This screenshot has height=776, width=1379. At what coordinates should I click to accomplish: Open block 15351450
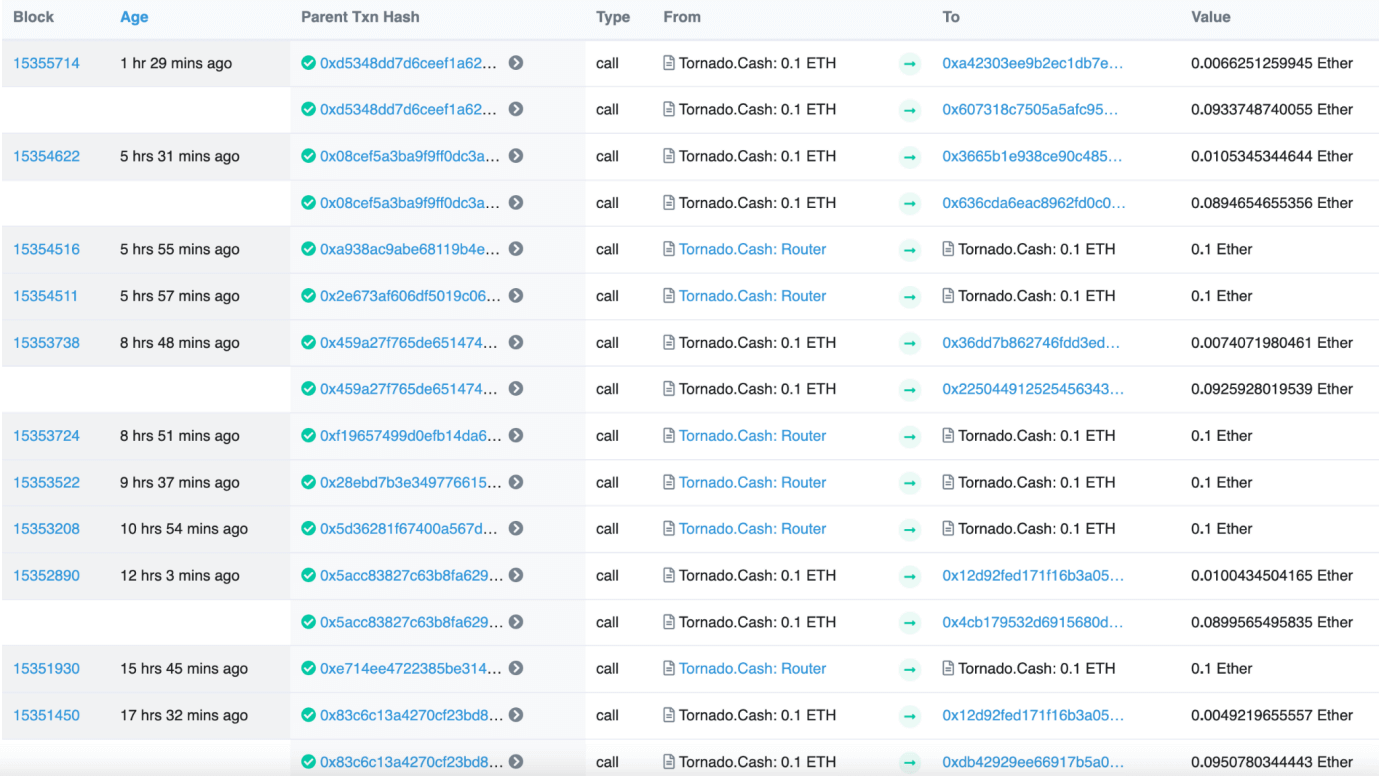click(46, 715)
